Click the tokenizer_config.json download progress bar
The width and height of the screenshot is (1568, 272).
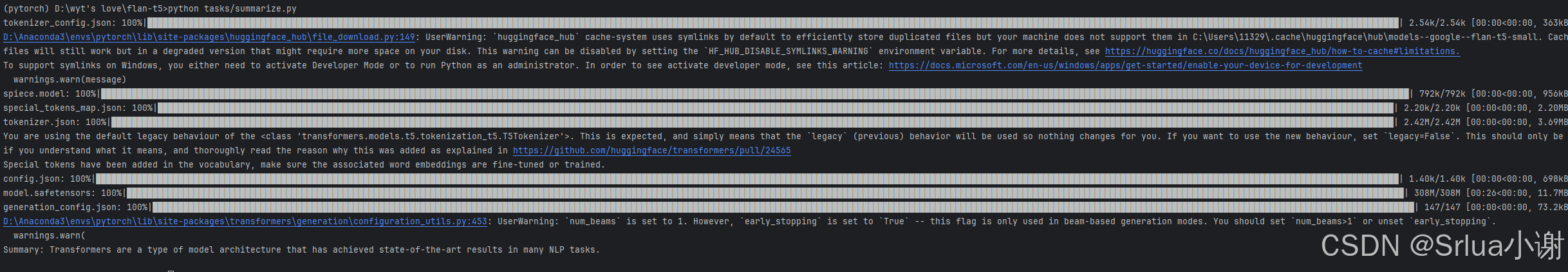773,23
